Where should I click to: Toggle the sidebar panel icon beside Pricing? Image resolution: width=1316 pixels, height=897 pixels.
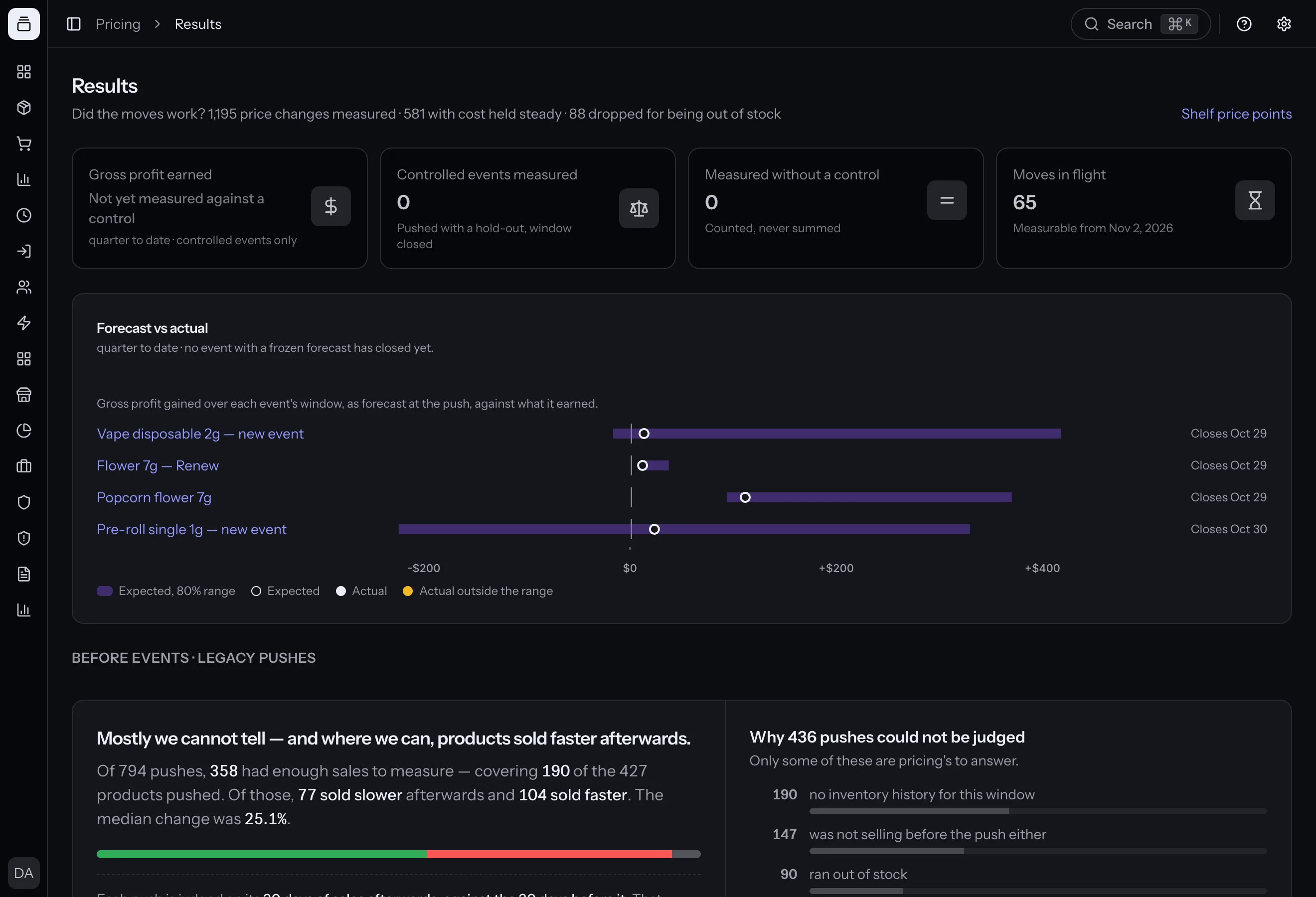[74, 24]
